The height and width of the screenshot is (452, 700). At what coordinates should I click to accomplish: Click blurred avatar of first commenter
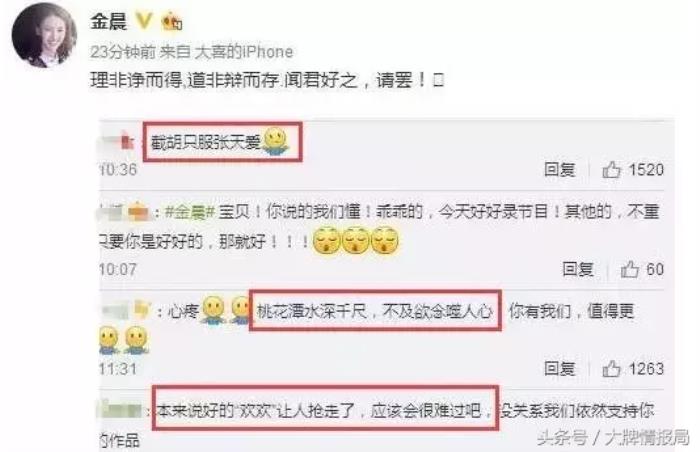tap(117, 142)
